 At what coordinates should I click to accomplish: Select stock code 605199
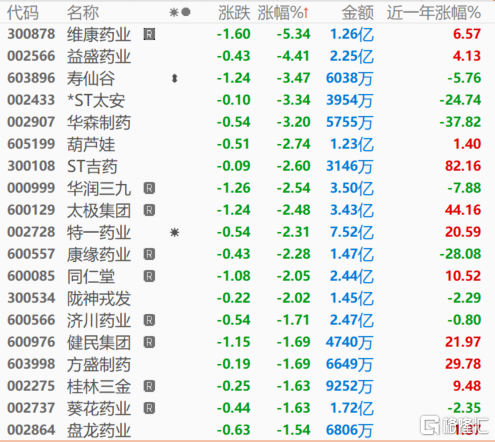(x=31, y=144)
